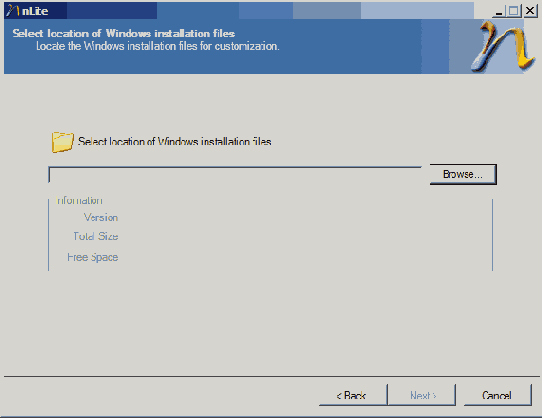Screen dimensions: 542x418
Task: Click the Browse... button
Action: coord(463,174)
